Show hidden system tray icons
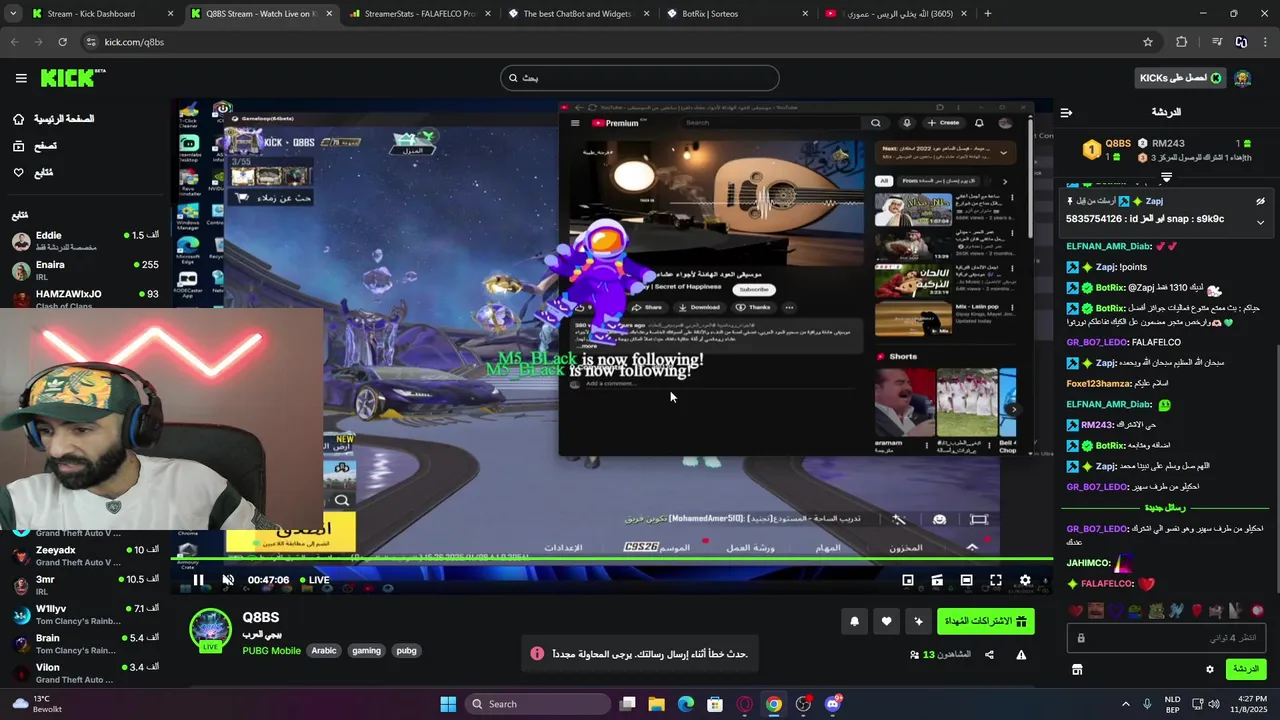The width and height of the screenshot is (1280, 720). pyautogui.click(x=1126, y=704)
